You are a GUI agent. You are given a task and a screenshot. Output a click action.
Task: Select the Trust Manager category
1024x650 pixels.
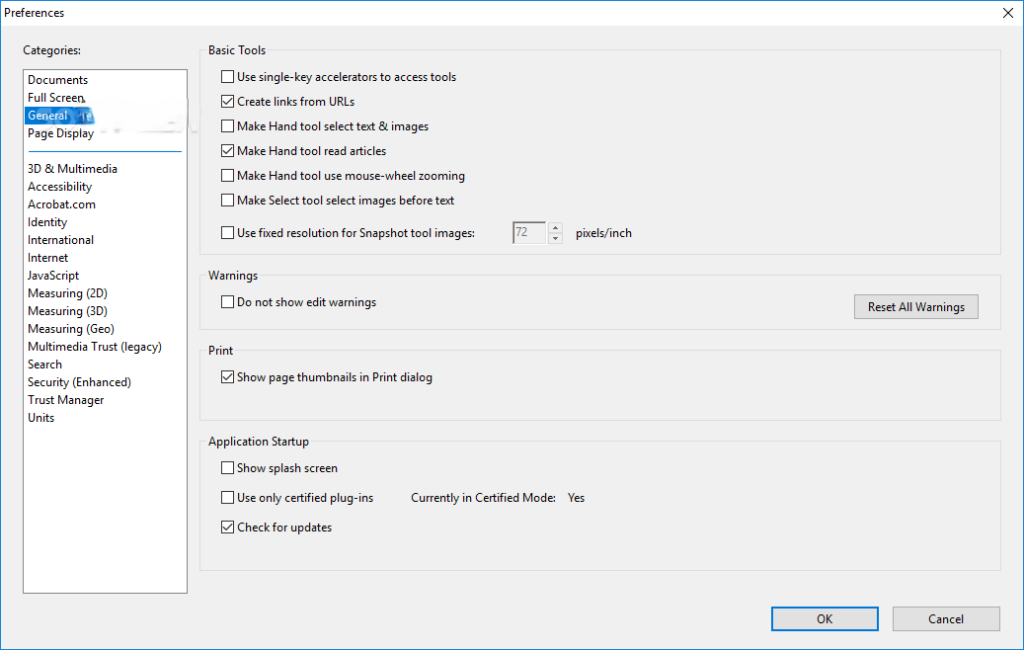click(65, 400)
